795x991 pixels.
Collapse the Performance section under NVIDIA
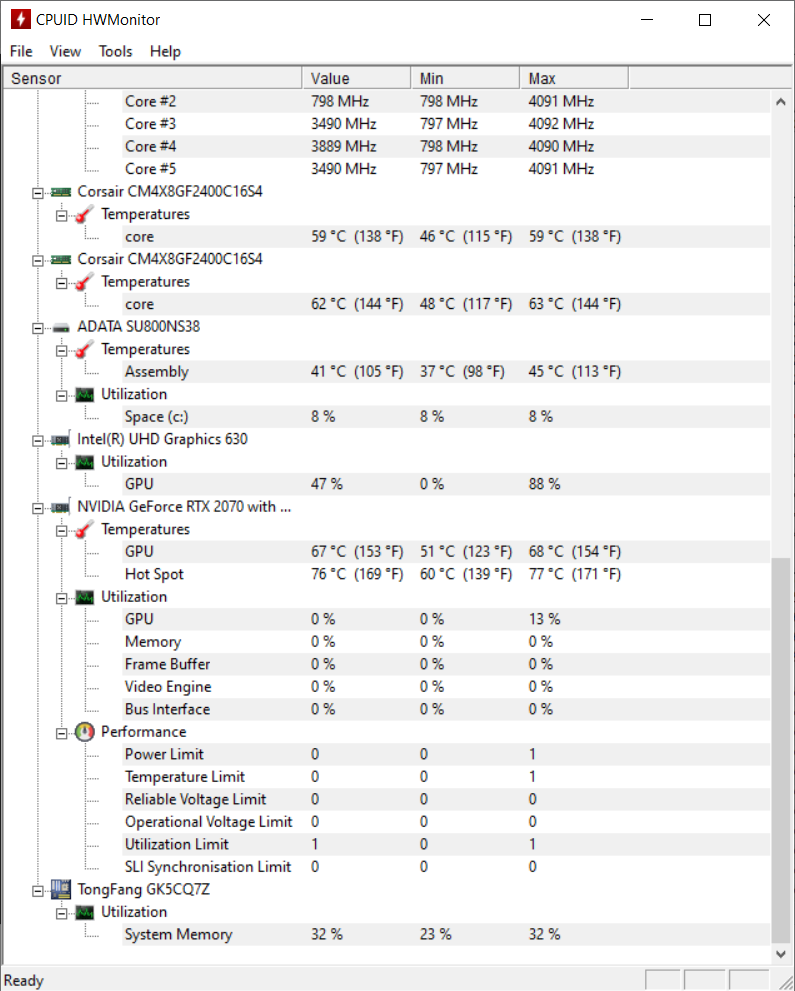click(61, 733)
